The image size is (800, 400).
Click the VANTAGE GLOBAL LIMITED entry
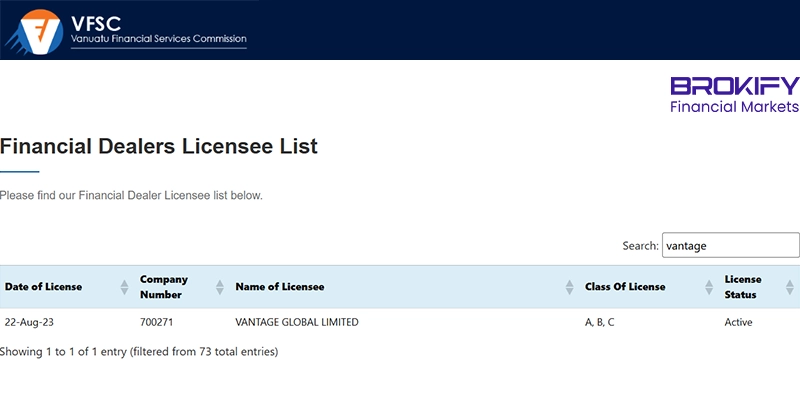296,322
